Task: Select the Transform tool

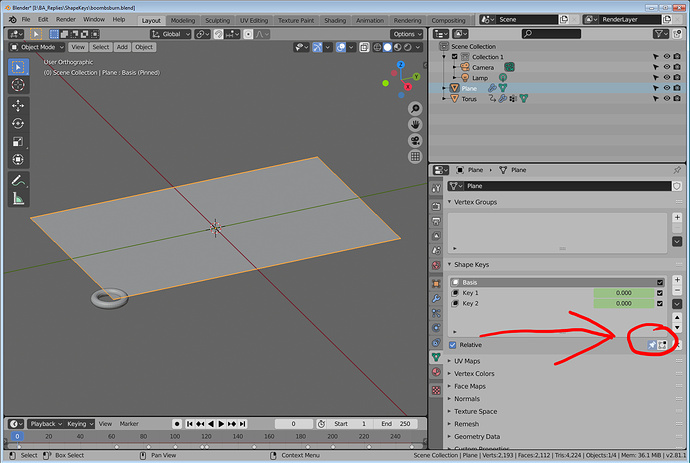Action: point(18,159)
